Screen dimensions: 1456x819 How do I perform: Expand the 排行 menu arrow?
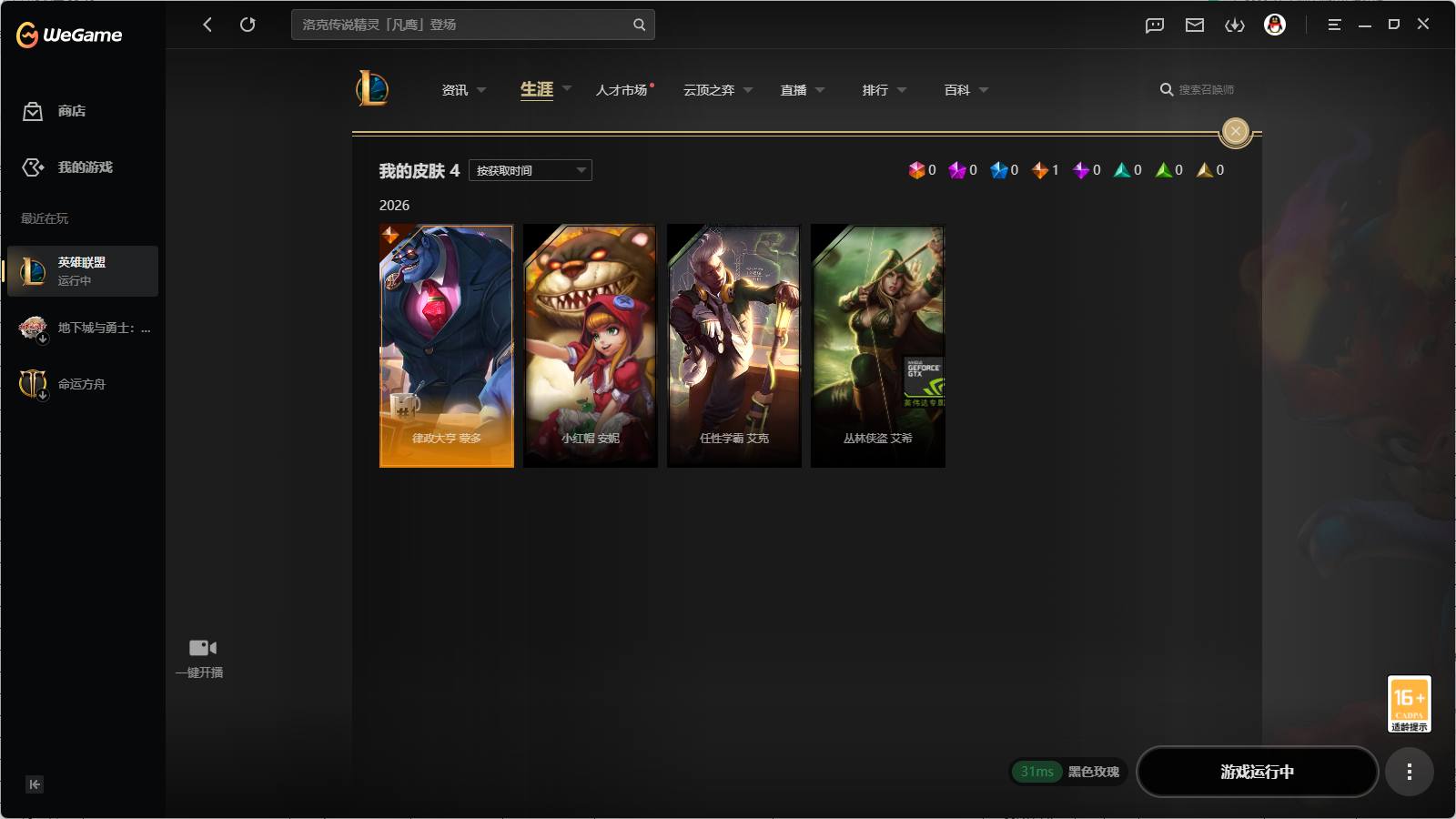902,90
